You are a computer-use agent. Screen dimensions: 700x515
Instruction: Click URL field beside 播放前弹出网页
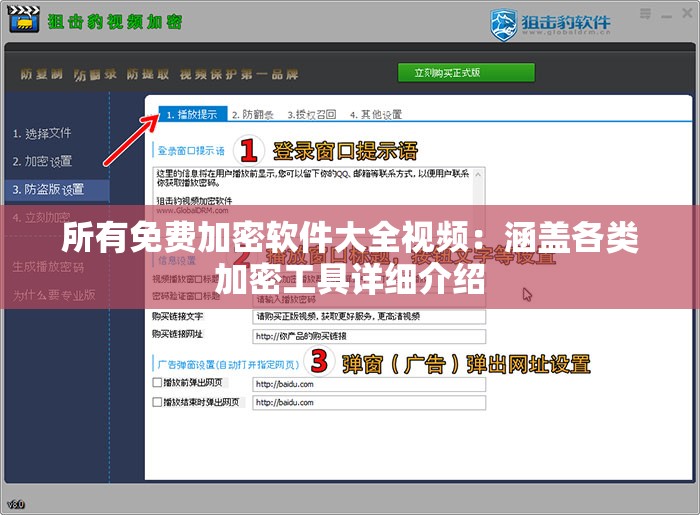tap(369, 384)
